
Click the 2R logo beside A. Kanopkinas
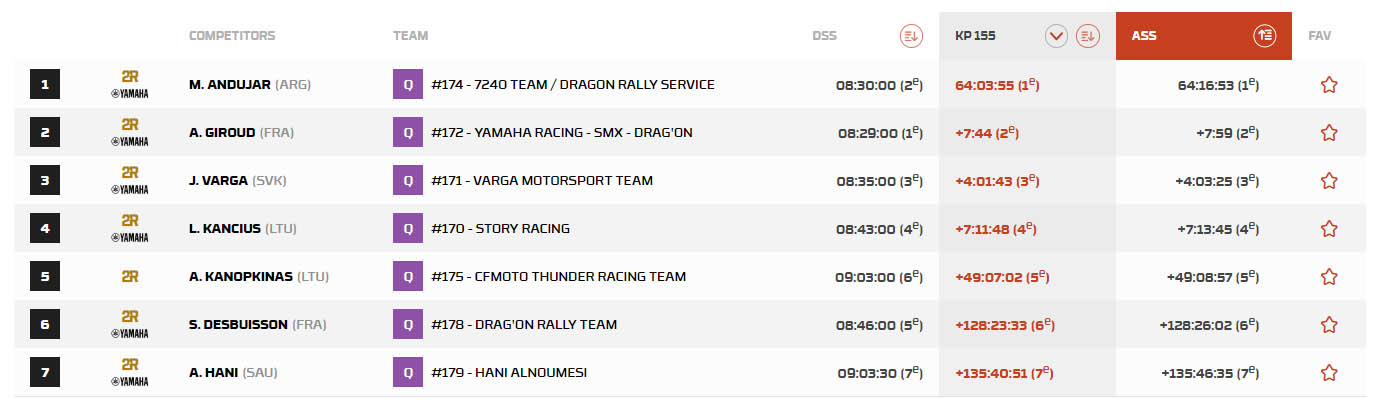tap(129, 277)
